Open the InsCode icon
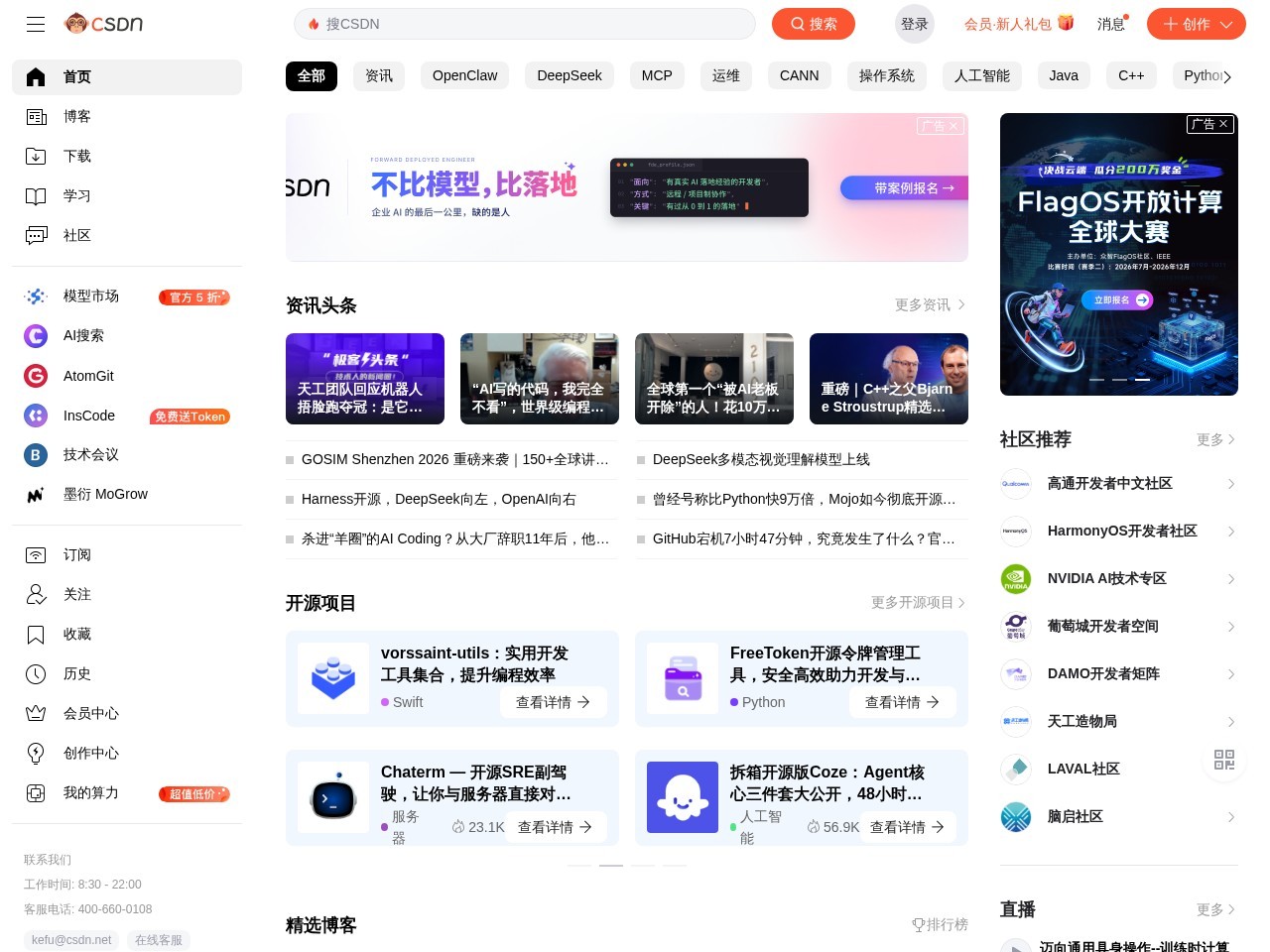This screenshot has height=952, width=1270. pos(36,416)
